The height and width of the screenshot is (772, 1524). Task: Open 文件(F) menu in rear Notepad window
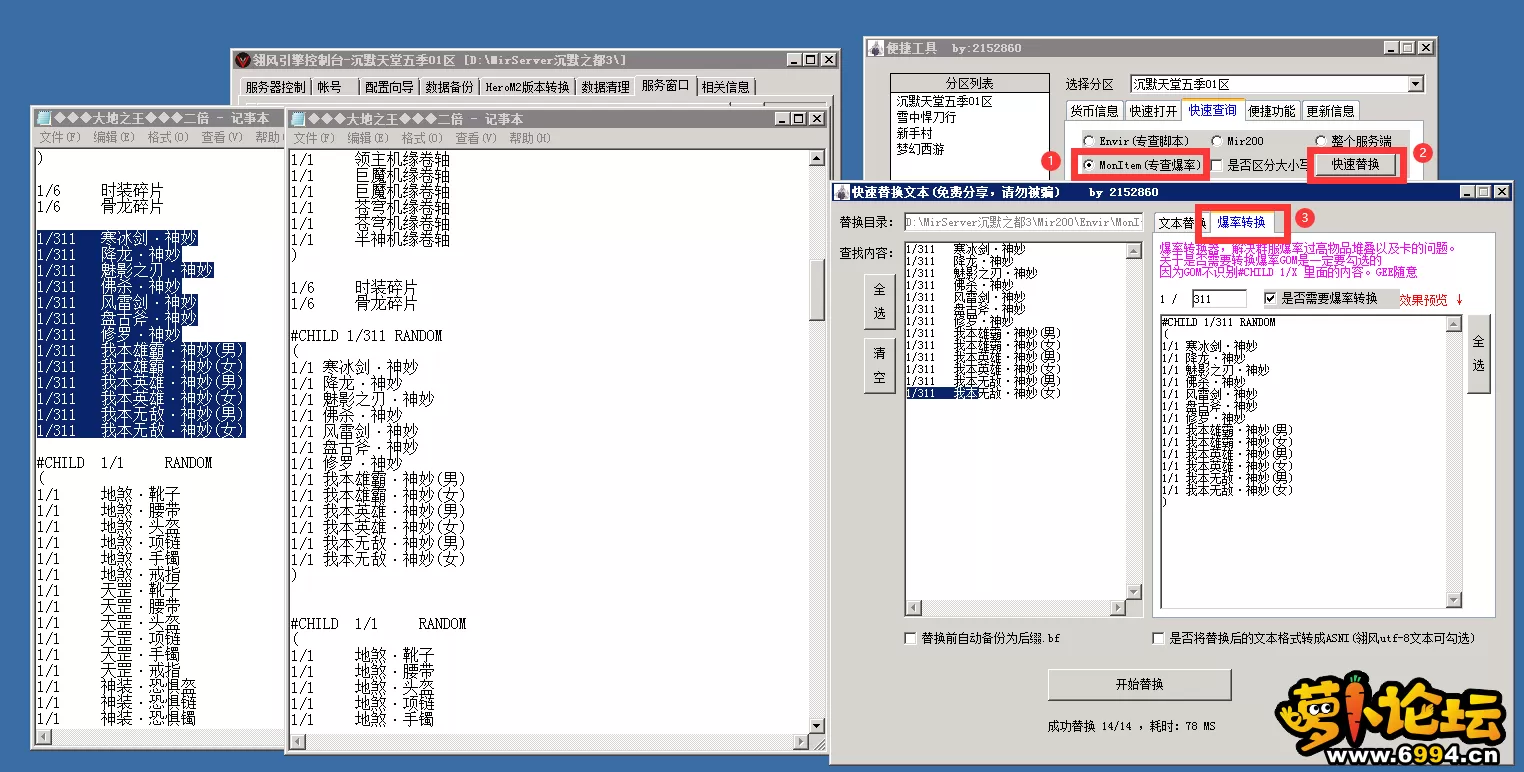[59, 137]
